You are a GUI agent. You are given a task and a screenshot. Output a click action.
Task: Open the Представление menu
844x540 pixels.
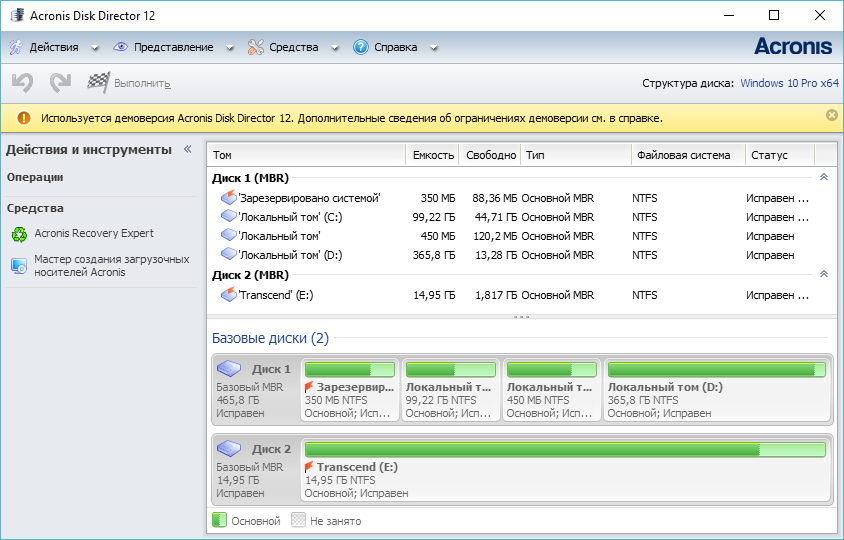click(173, 47)
